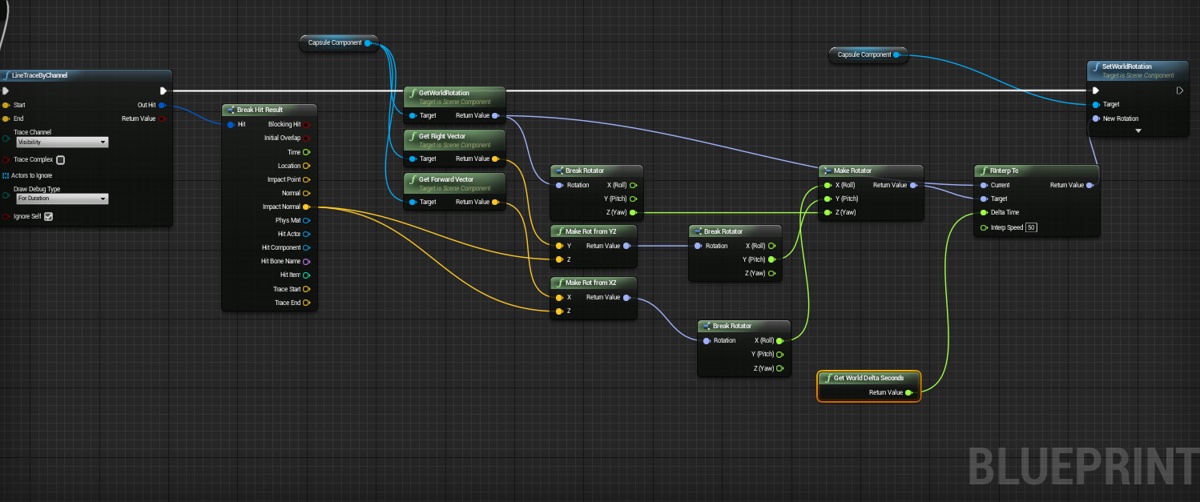Click the Return Value pin of Get World Delta Seconds
Screen dimensions: 1200x502
908,392
